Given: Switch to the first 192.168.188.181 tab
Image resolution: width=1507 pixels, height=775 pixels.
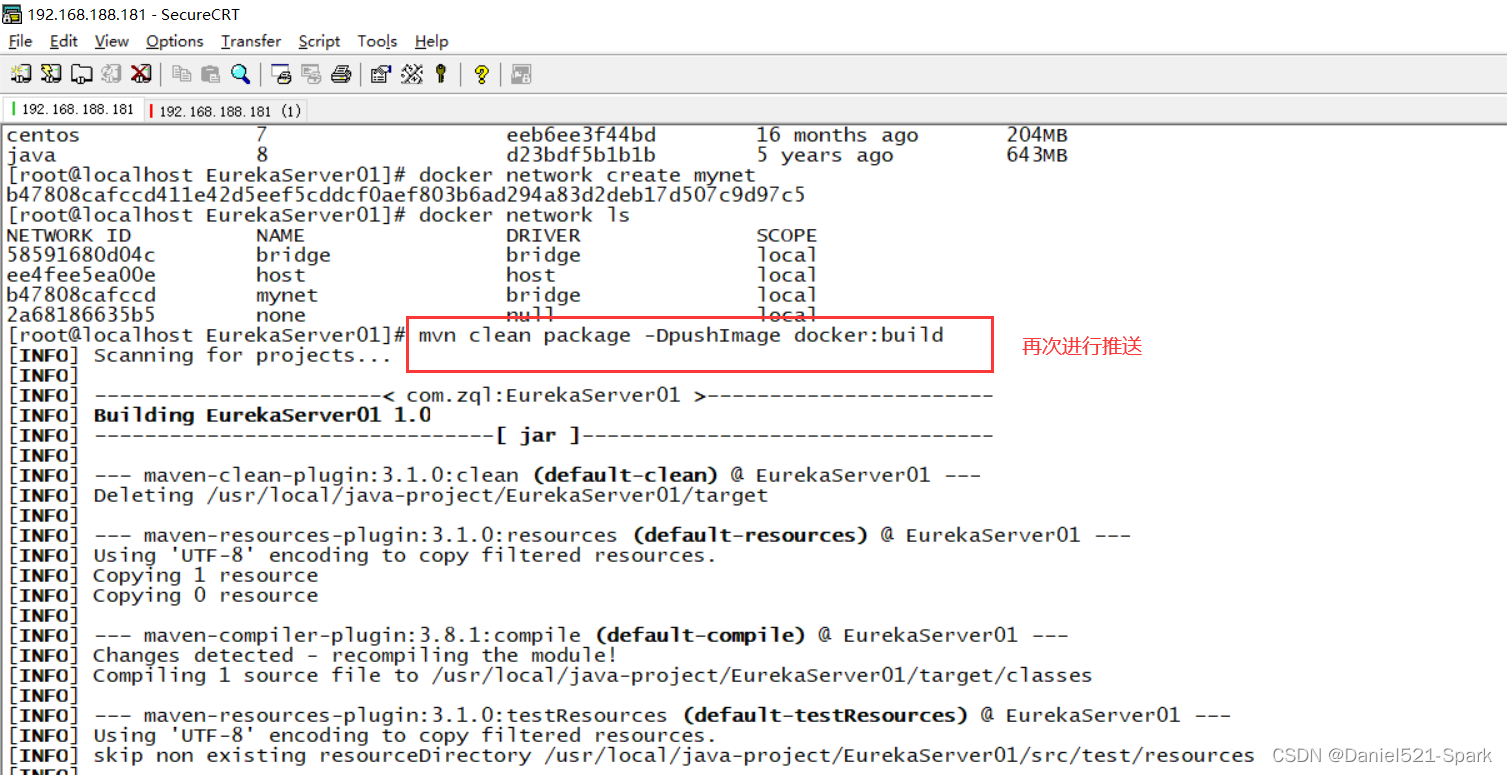Looking at the screenshot, I should point(73,109).
